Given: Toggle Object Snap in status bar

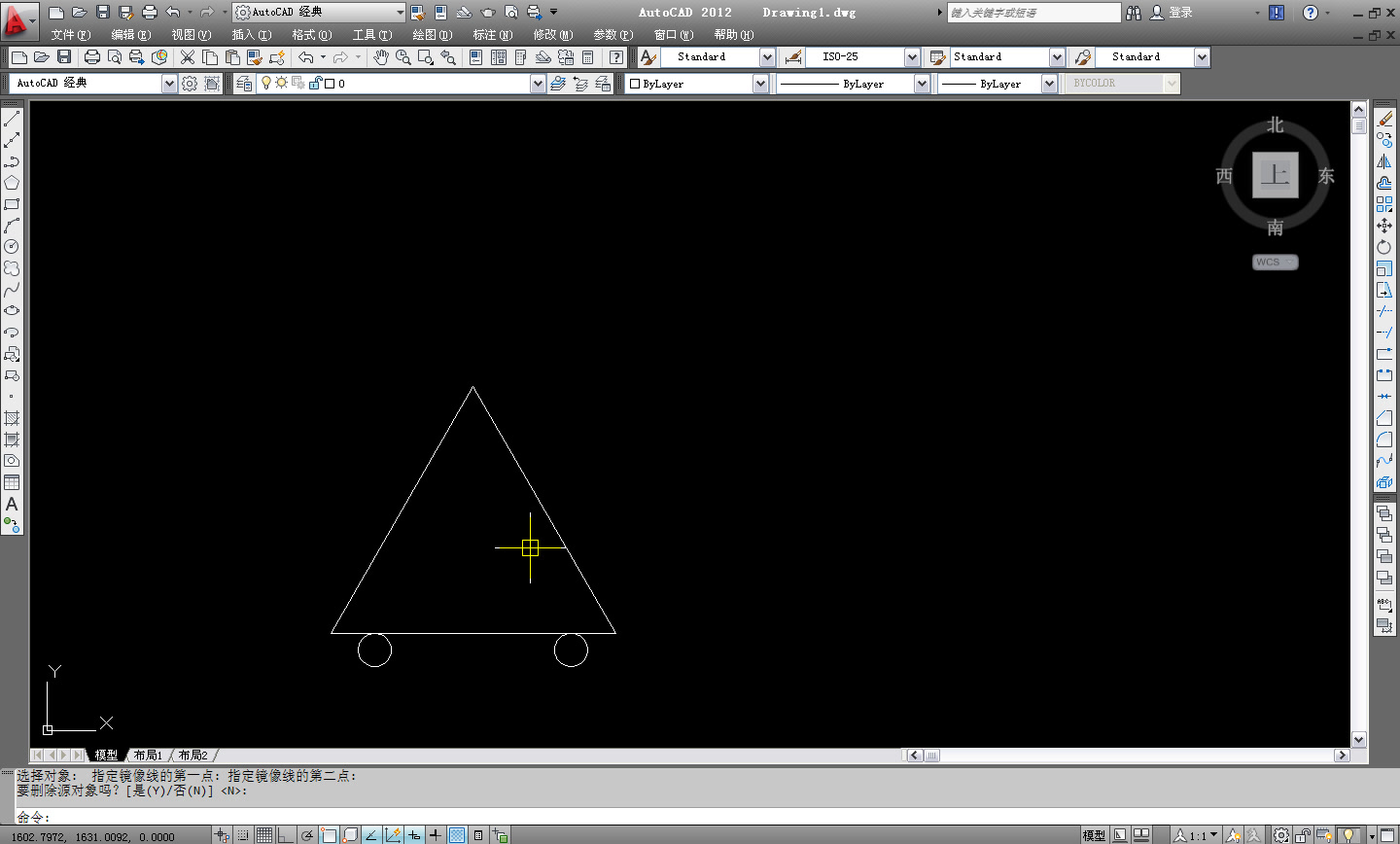Looking at the screenshot, I should point(329,835).
